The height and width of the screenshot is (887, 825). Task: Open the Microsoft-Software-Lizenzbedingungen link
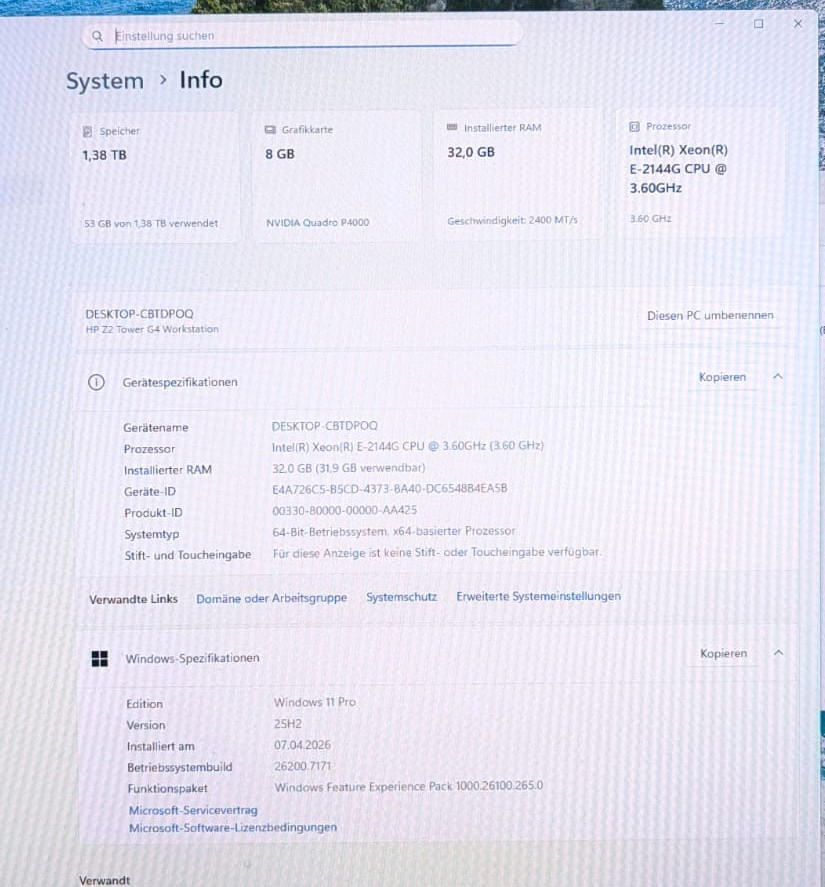point(233,828)
